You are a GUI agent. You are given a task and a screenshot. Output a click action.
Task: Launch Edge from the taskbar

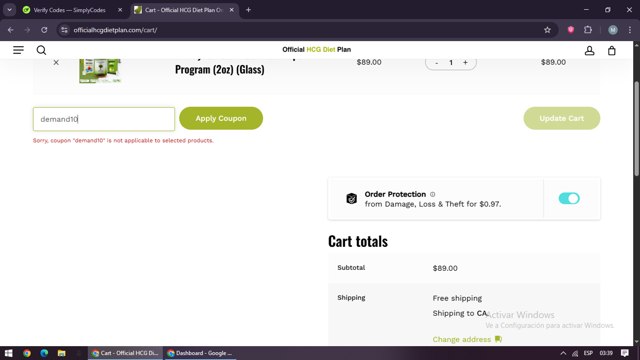(x=44, y=353)
